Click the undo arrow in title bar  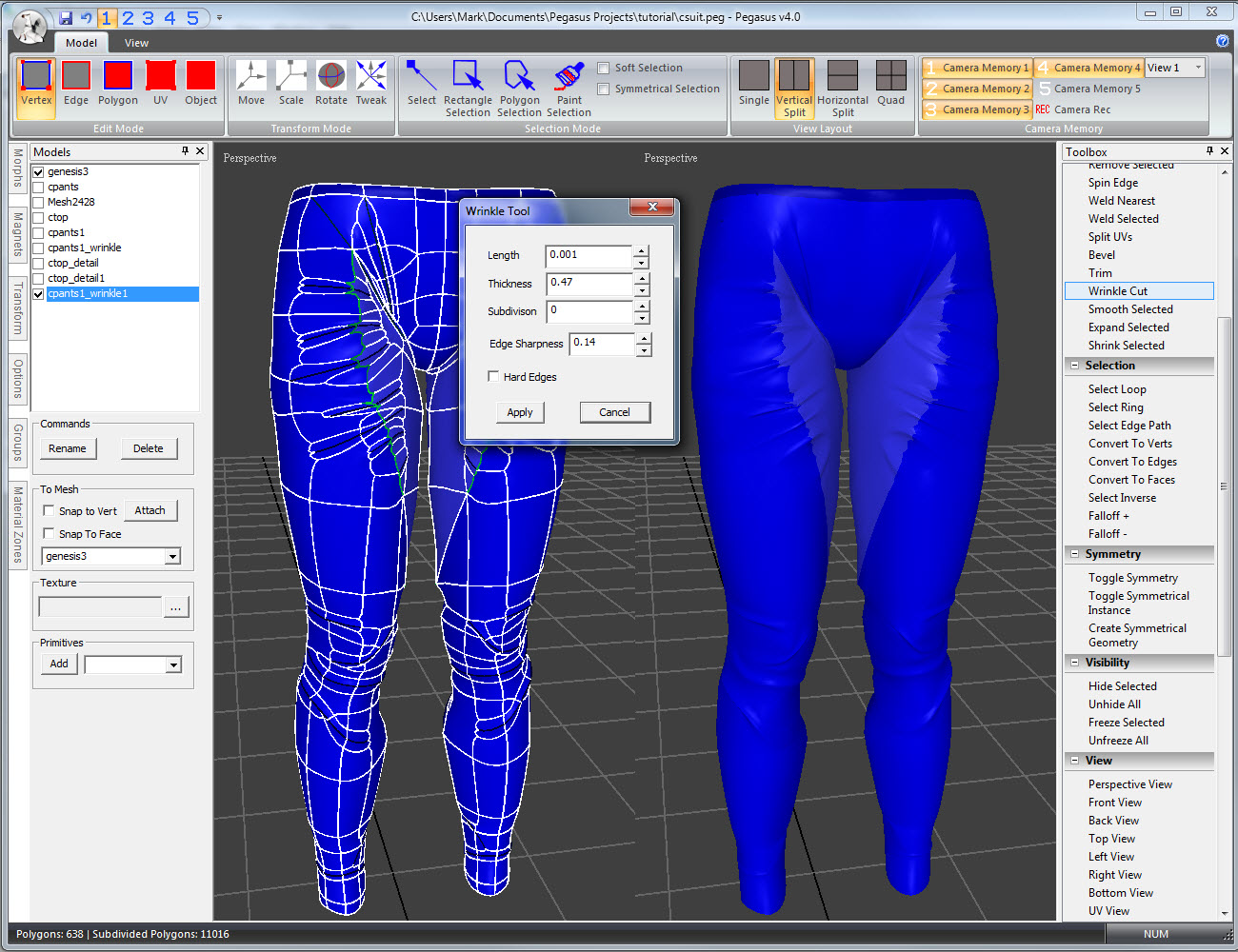87,18
